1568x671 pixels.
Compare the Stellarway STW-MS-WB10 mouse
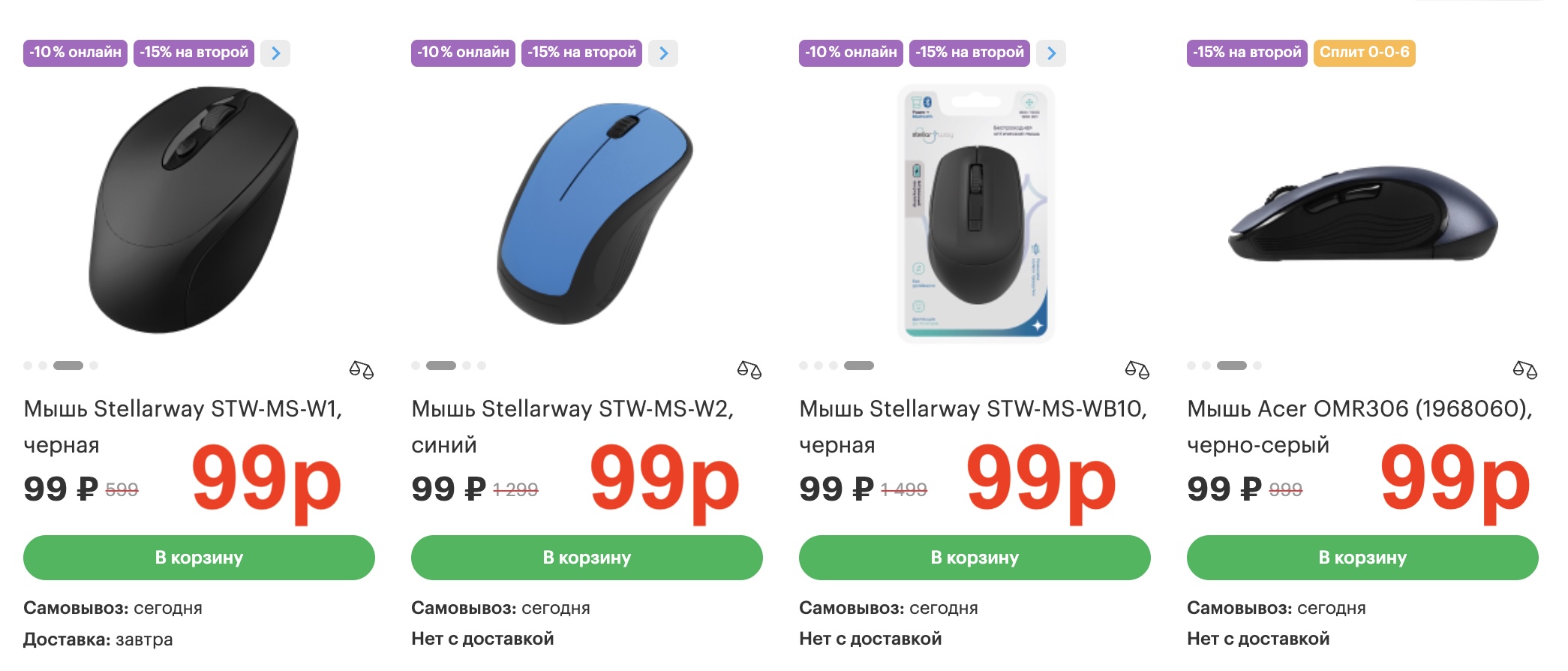(x=1137, y=369)
